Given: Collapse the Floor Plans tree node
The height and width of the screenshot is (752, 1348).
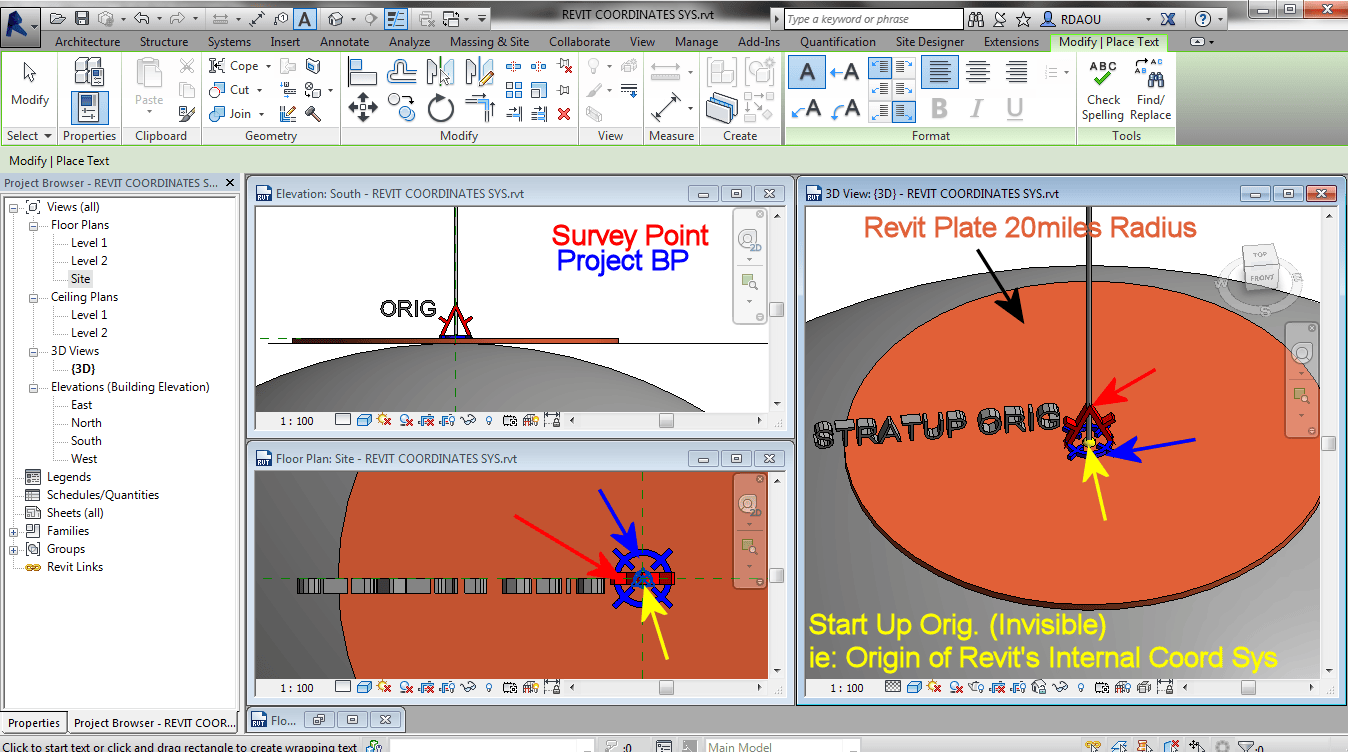Looking at the screenshot, I should (x=33, y=225).
